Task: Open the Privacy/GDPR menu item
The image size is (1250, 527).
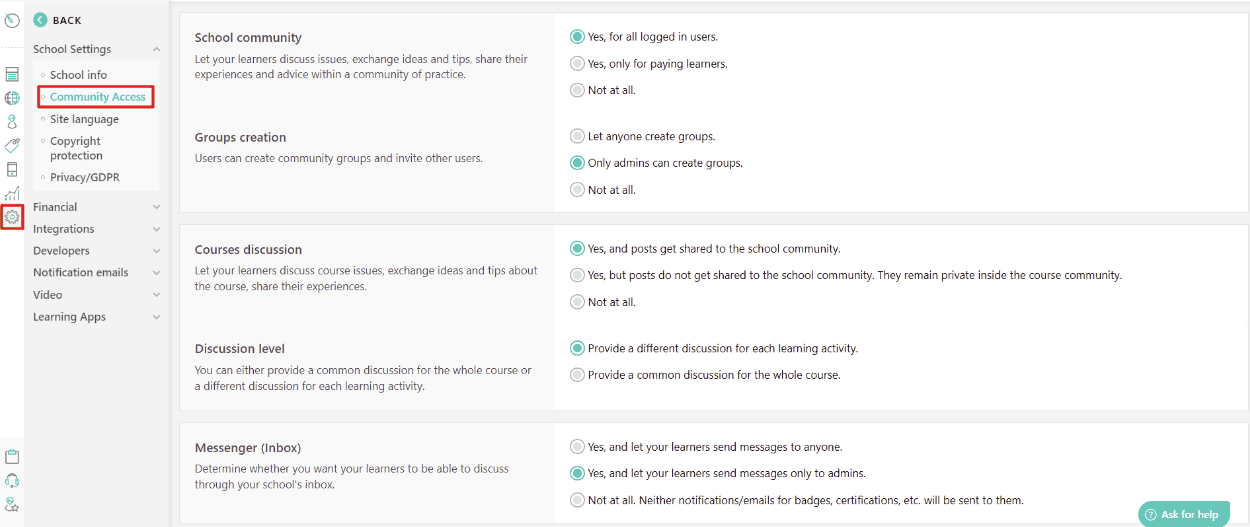Action: (84, 177)
